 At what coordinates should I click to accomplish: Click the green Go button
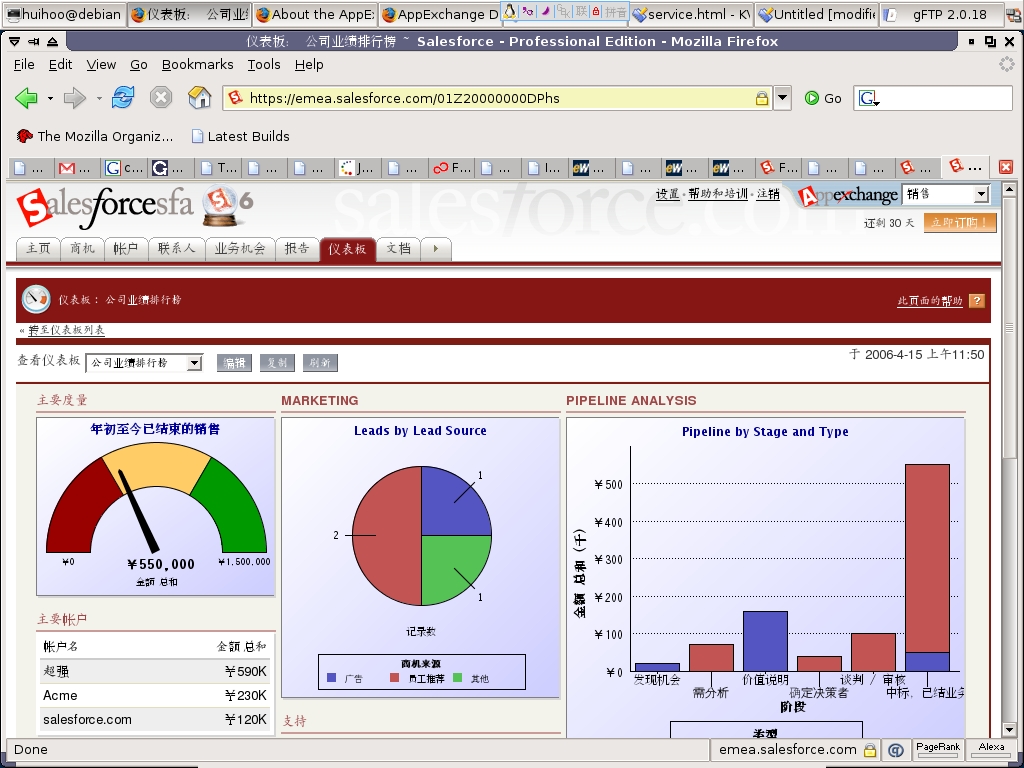click(x=823, y=98)
